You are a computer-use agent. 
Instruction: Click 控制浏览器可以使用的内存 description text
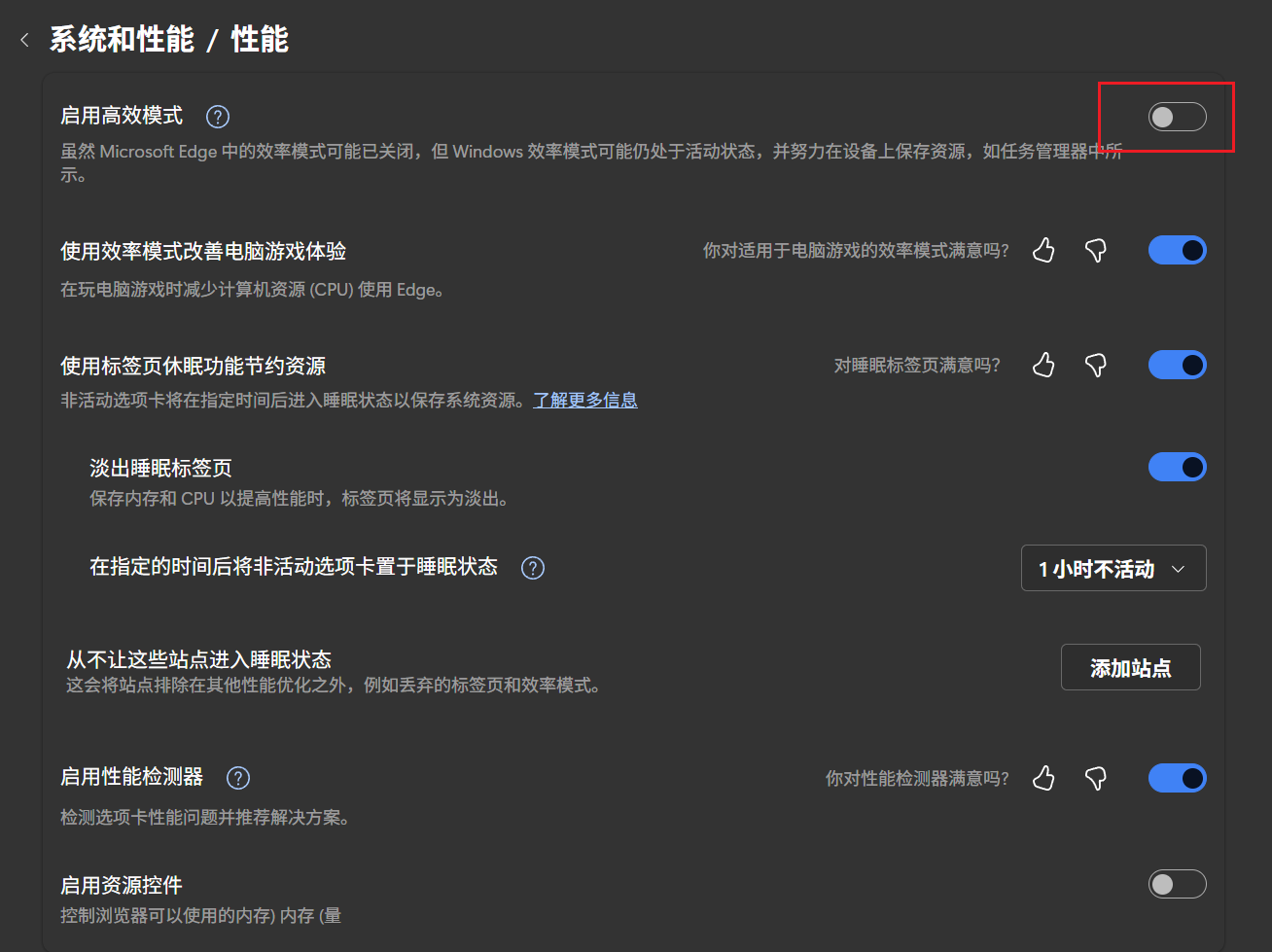click(x=201, y=916)
